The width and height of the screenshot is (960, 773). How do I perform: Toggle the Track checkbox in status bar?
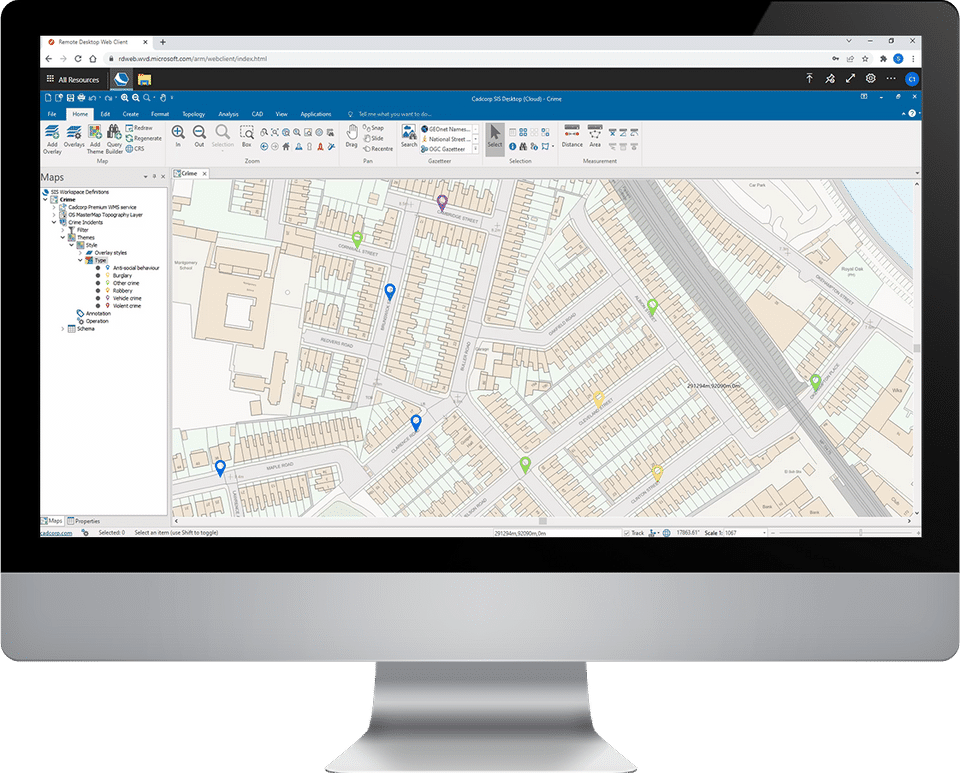626,533
